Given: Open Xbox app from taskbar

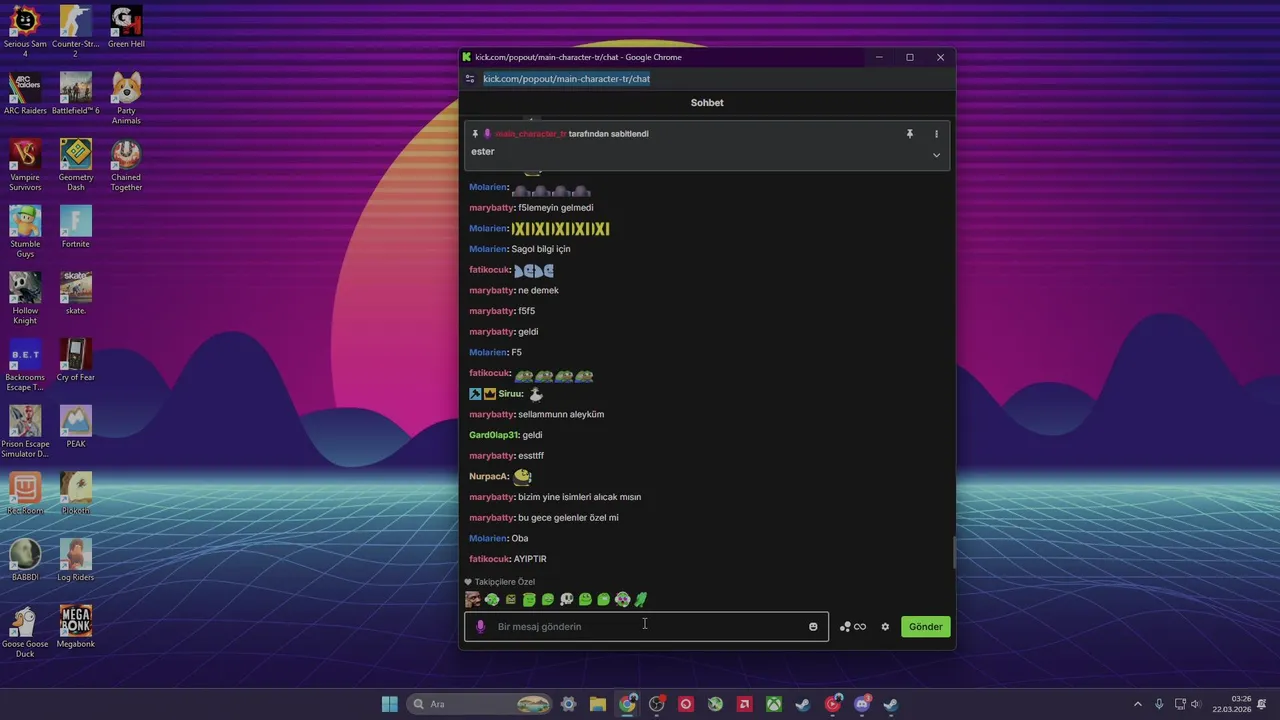Looking at the screenshot, I should click(774, 704).
